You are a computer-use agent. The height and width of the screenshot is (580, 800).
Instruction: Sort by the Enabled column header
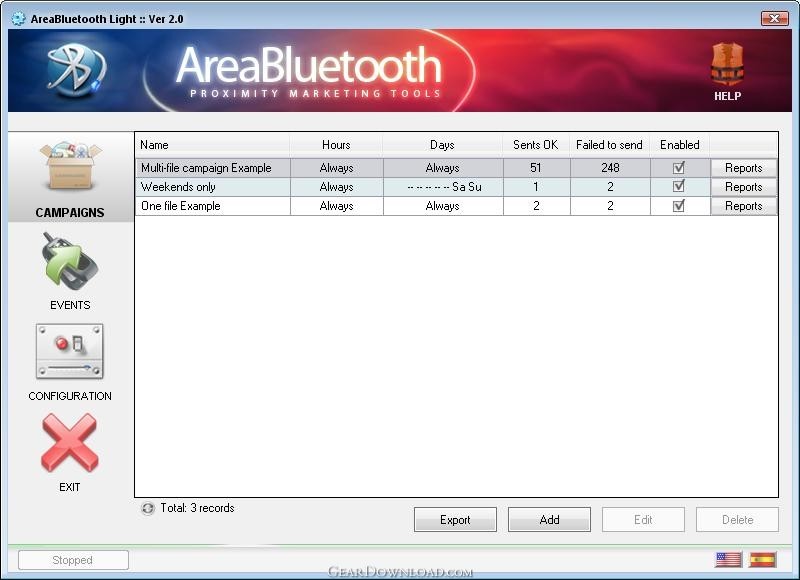(680, 145)
